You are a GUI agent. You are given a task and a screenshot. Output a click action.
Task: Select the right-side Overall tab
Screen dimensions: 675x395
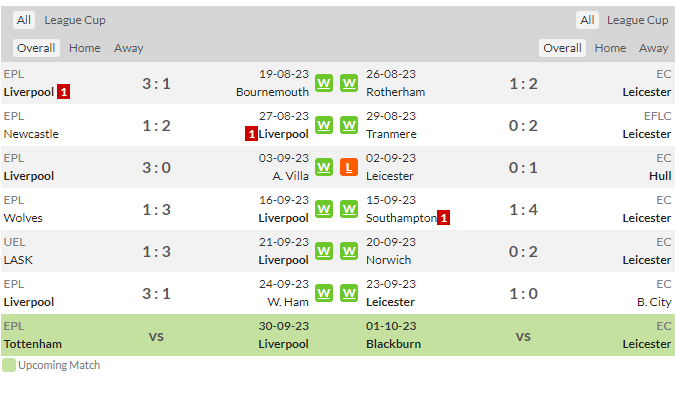tap(562, 48)
